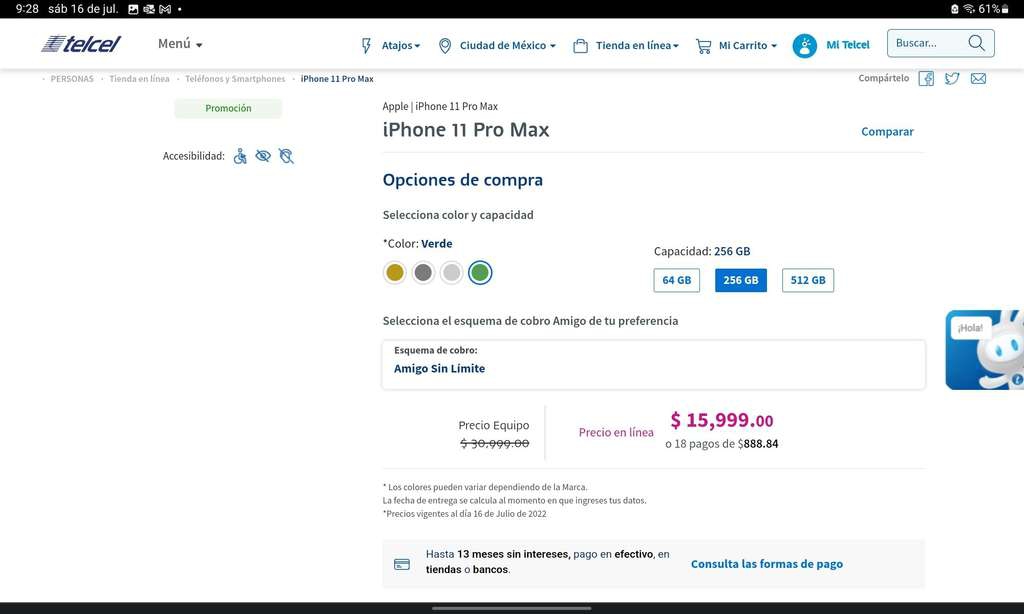The width and height of the screenshot is (1024, 614).
Task: Select 256 GB capacity
Action: tap(741, 280)
